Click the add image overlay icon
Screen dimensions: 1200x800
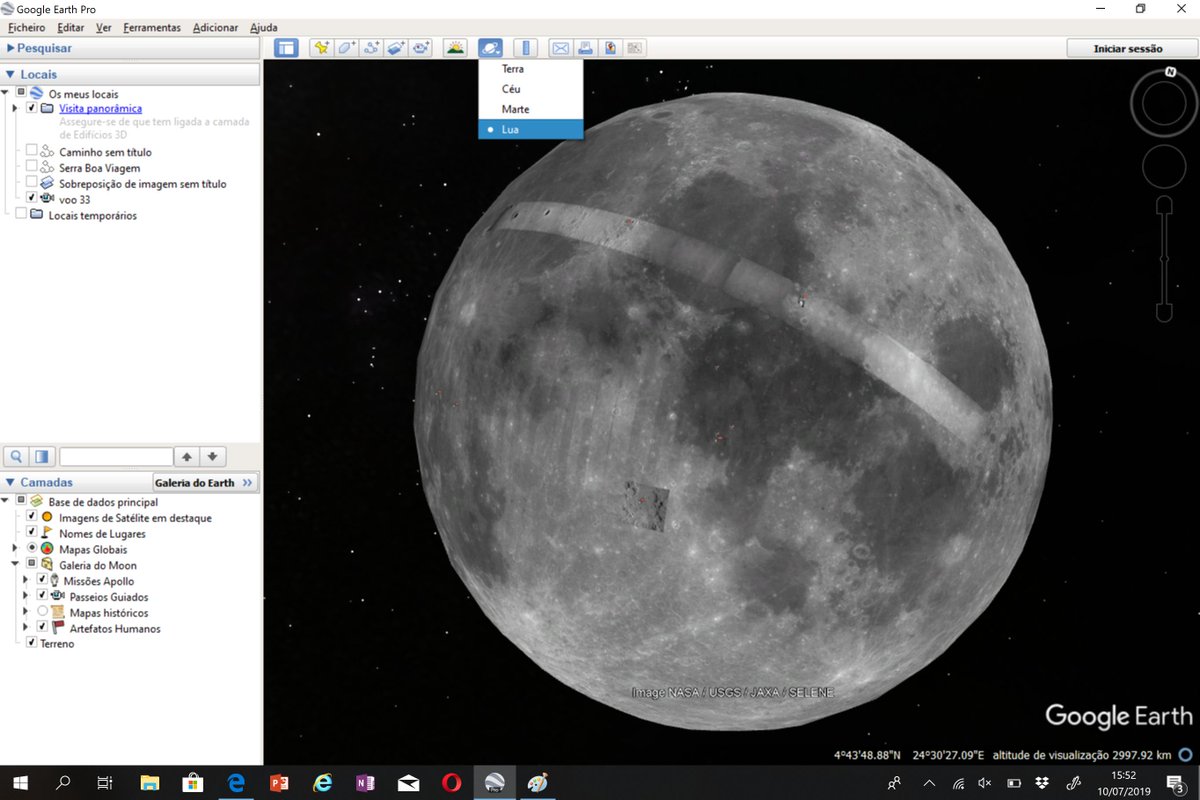pos(396,47)
